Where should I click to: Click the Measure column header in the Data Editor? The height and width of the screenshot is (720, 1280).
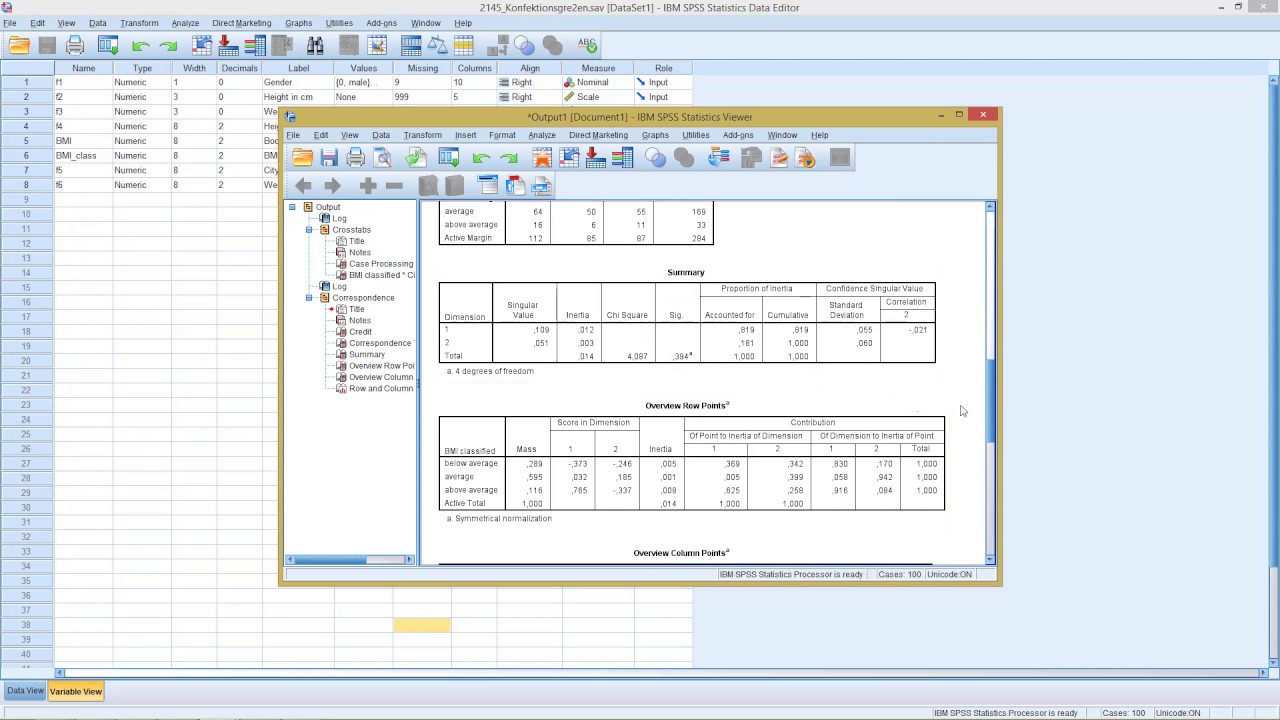pyautogui.click(x=598, y=68)
